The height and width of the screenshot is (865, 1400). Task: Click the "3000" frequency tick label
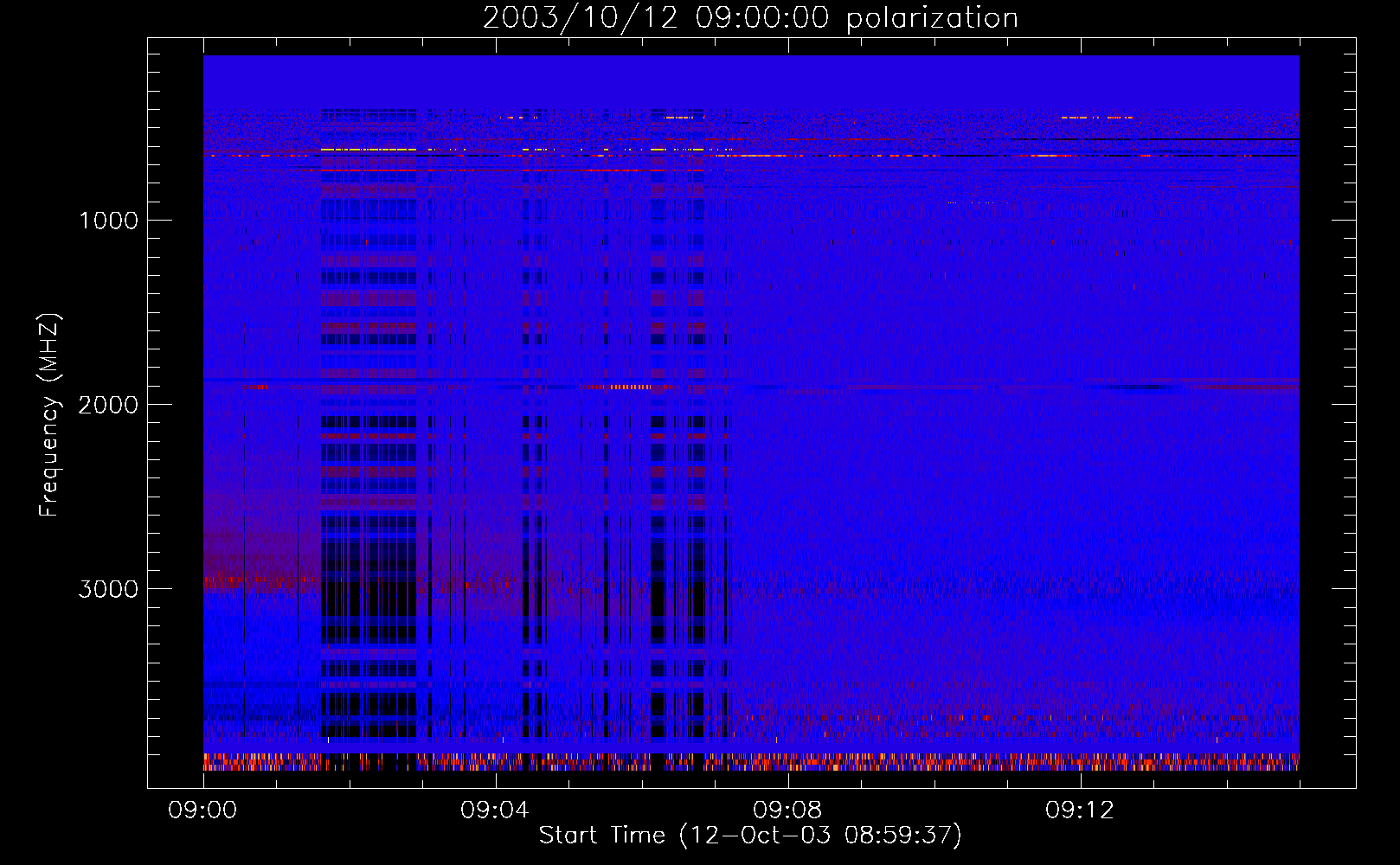108,589
